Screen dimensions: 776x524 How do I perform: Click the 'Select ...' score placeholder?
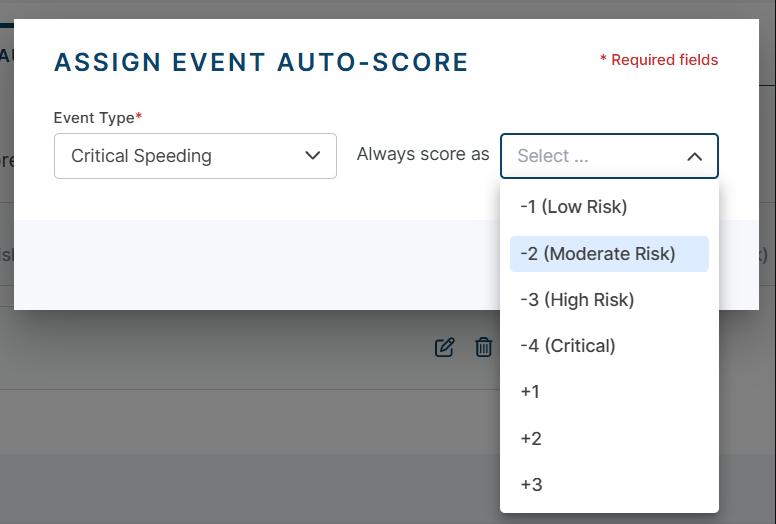553,156
